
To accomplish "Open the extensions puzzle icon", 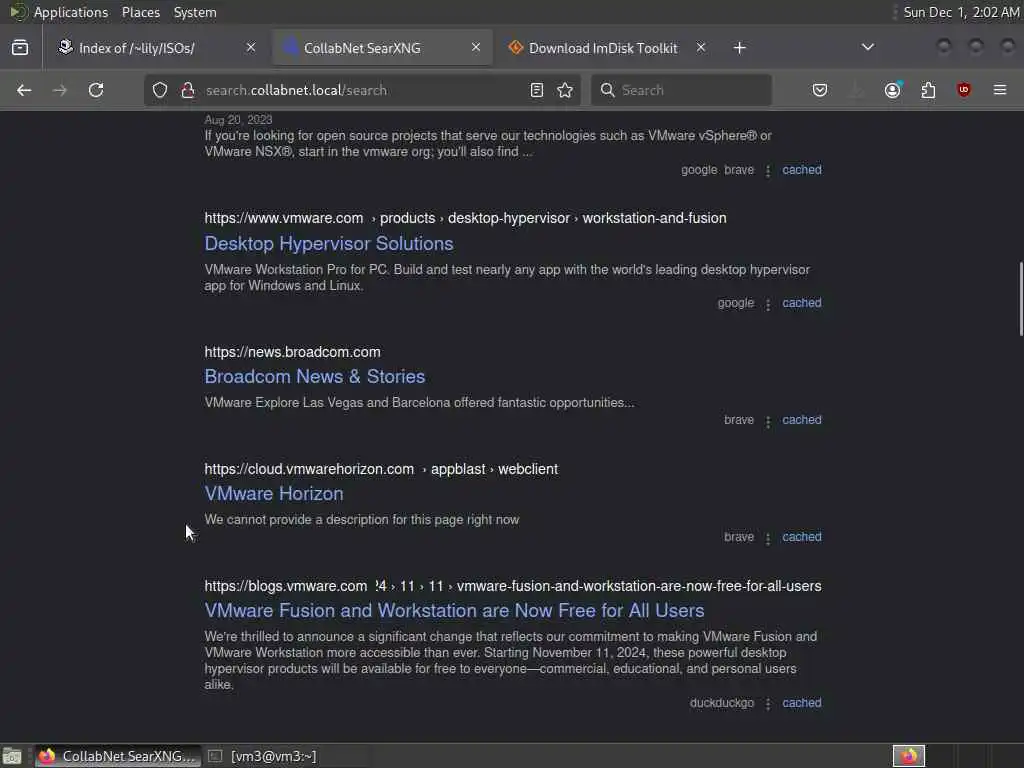I will click(x=928, y=90).
